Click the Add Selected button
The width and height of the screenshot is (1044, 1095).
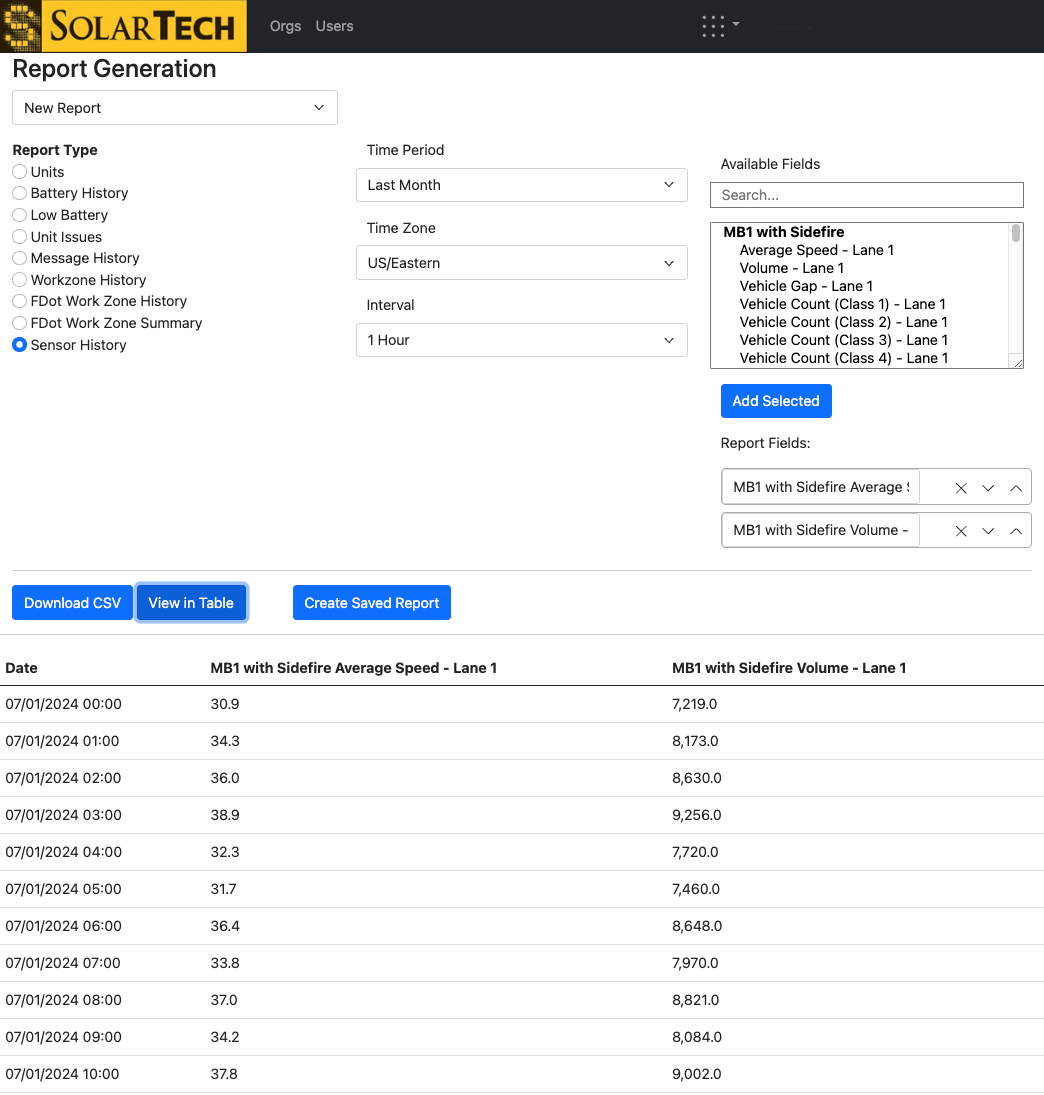pos(776,401)
